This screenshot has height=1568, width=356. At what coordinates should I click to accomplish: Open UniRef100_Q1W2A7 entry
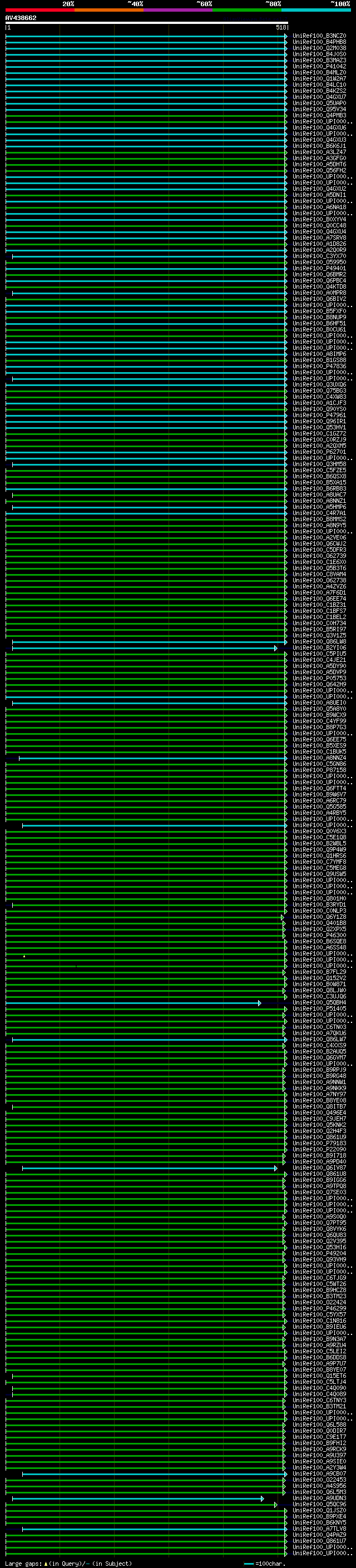(319, 78)
